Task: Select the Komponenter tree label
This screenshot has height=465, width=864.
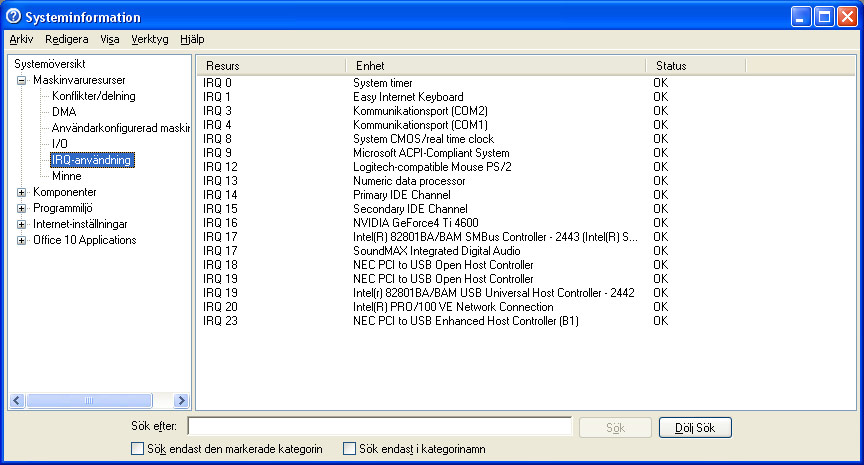Action: pyautogui.click(x=64, y=192)
